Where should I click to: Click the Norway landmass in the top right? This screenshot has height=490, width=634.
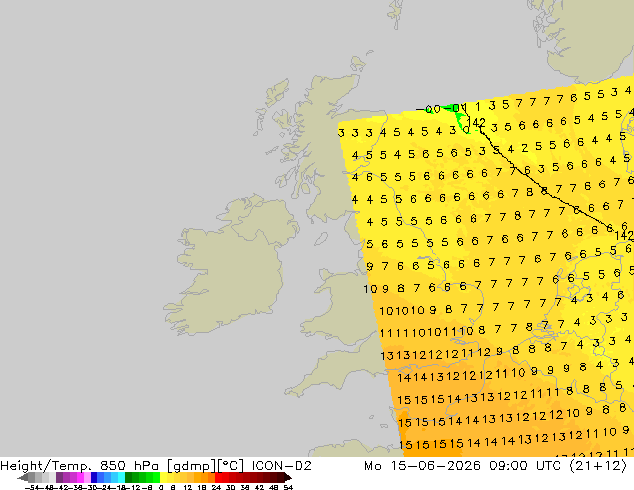point(586,36)
